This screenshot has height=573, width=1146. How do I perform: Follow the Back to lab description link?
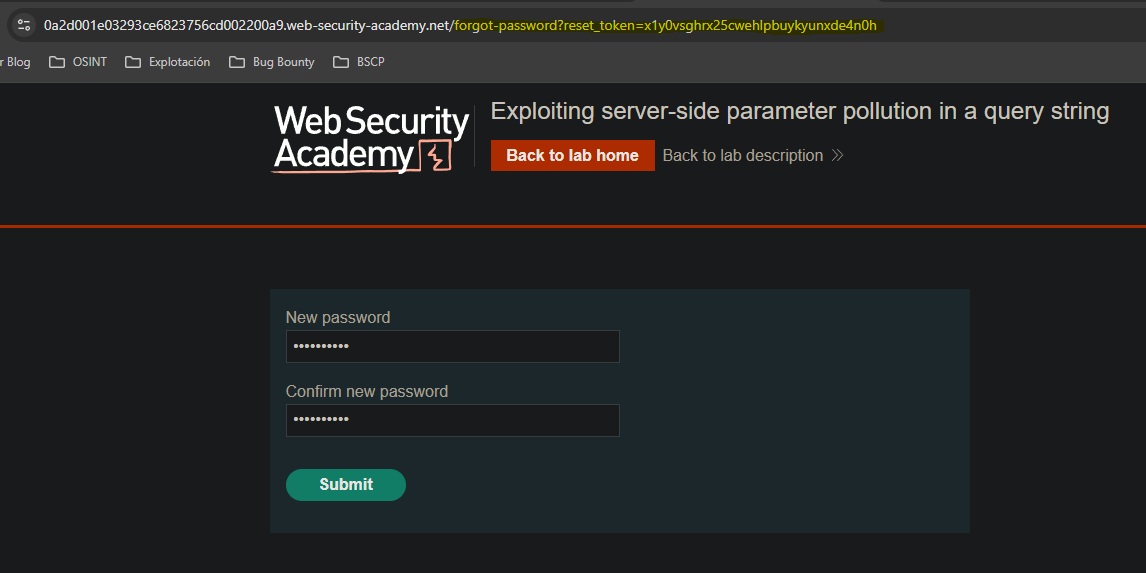tap(742, 156)
